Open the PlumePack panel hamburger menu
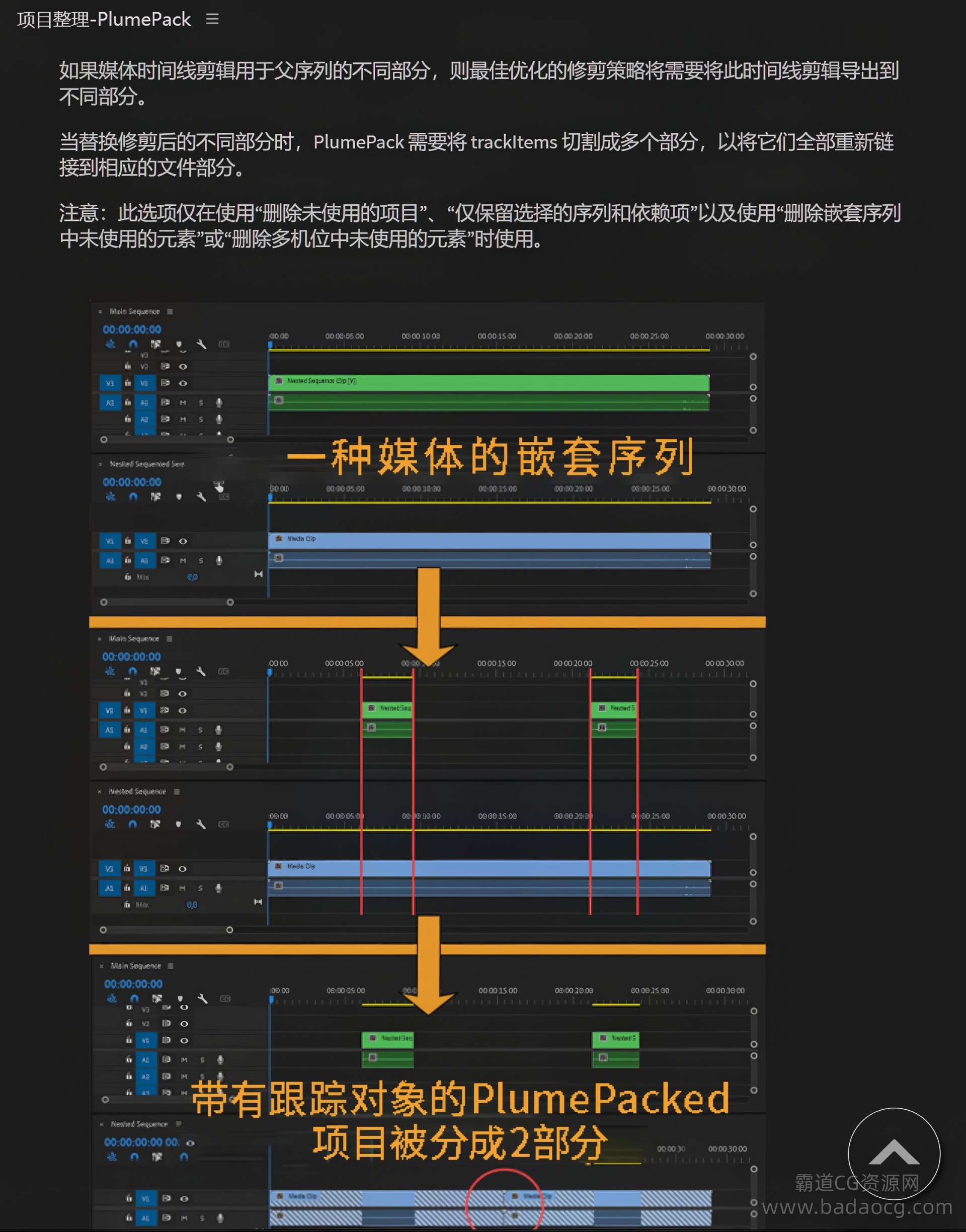 pos(212,19)
